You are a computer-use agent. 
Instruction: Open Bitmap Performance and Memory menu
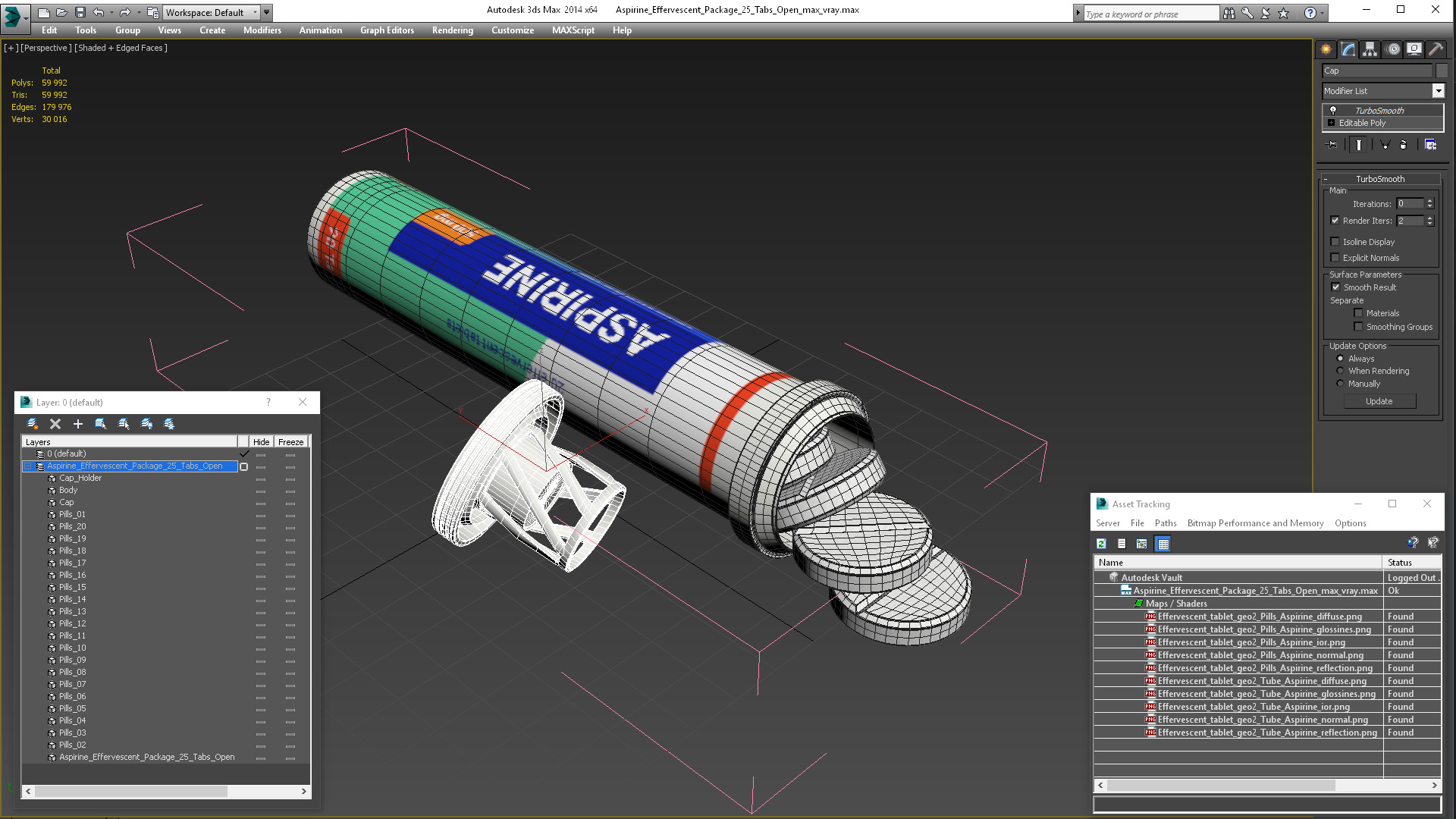tap(1255, 523)
